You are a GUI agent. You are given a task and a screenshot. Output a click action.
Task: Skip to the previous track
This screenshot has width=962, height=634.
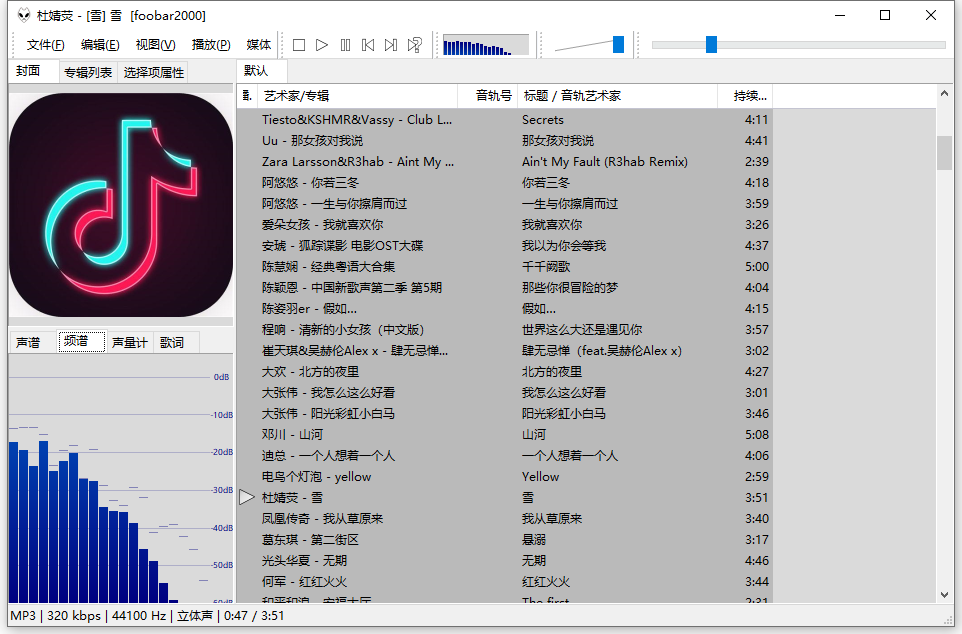point(368,45)
